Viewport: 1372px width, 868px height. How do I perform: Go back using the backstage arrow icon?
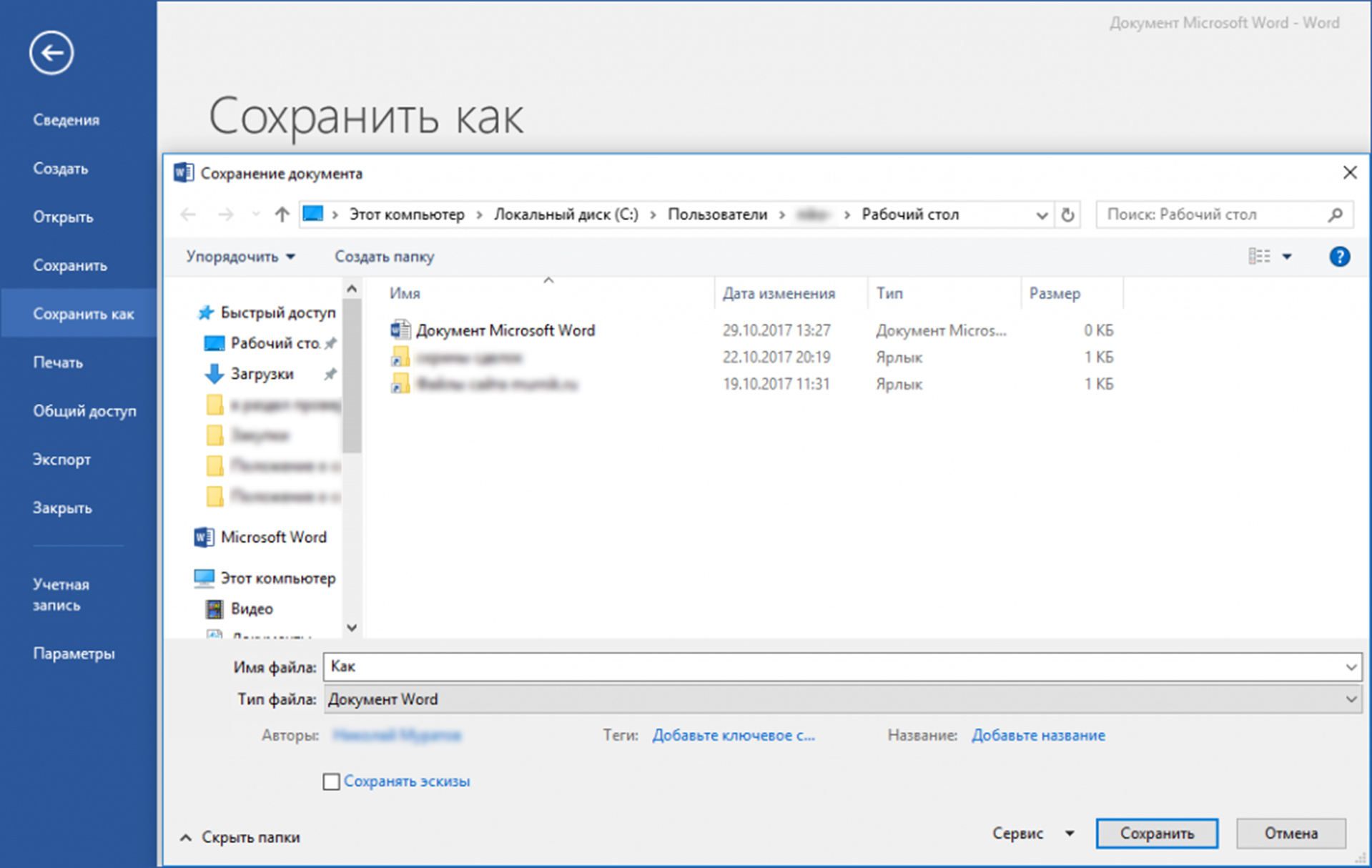pos(51,52)
